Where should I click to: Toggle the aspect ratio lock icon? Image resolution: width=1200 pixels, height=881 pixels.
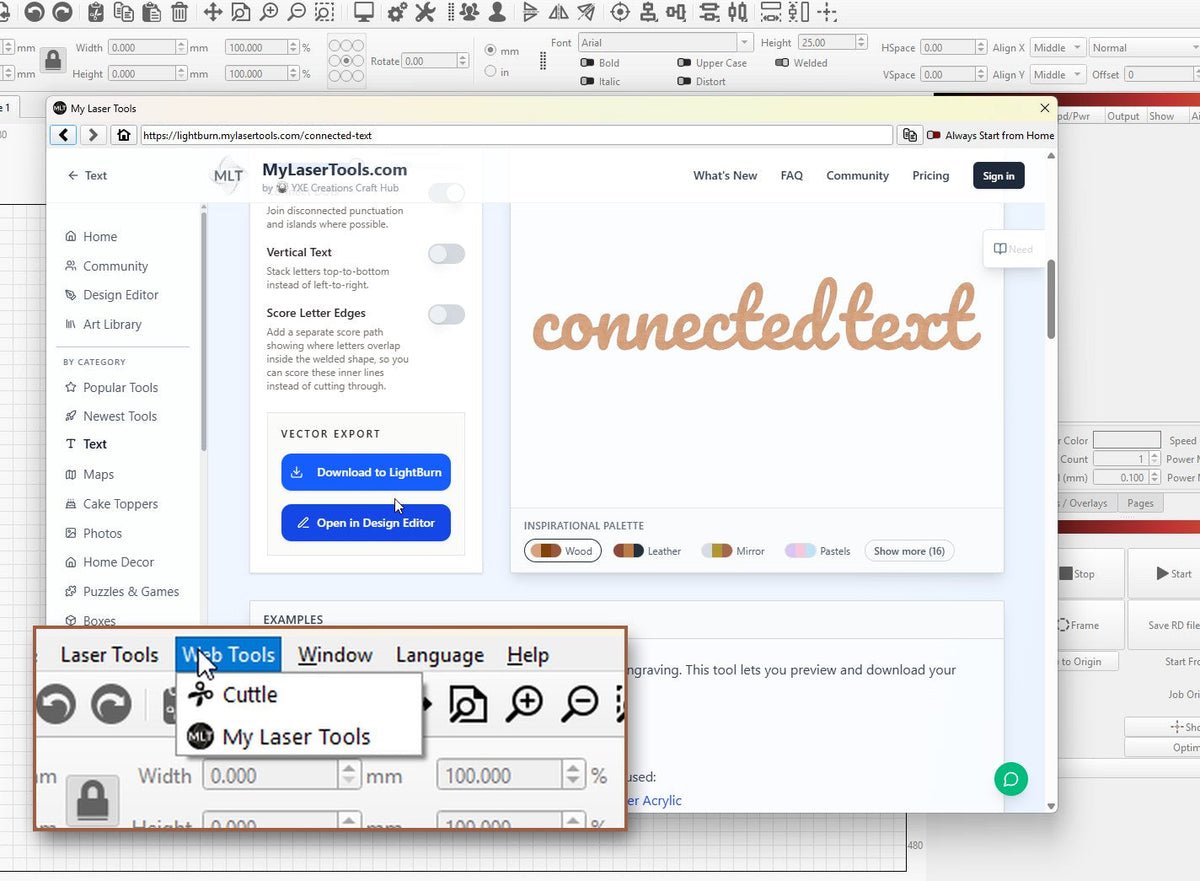pyautogui.click(x=54, y=61)
